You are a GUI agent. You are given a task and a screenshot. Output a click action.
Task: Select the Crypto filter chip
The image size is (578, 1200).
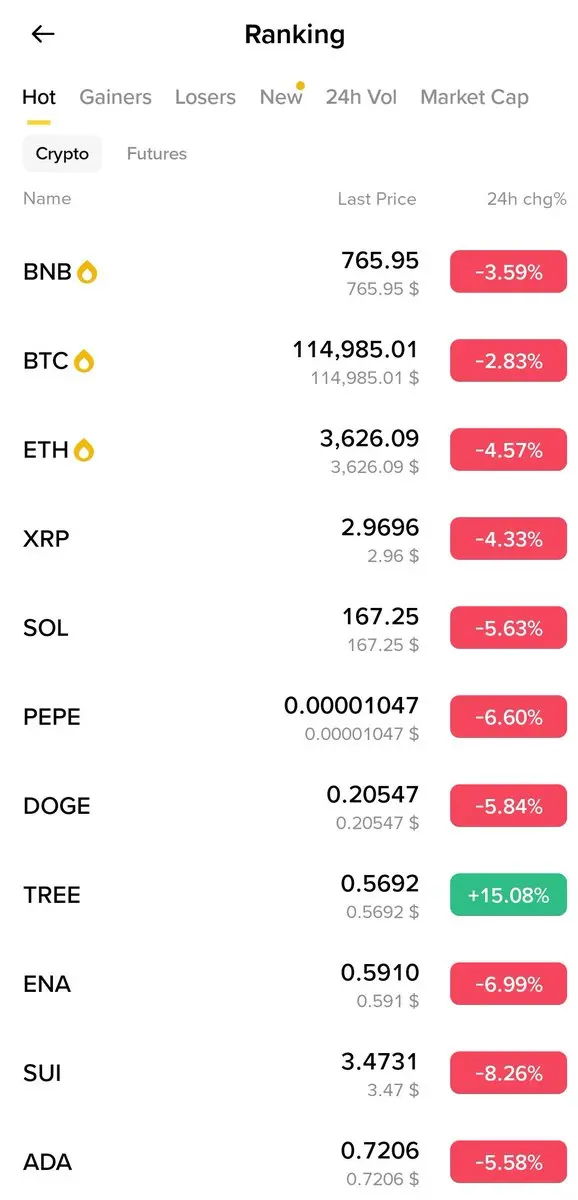pos(62,154)
